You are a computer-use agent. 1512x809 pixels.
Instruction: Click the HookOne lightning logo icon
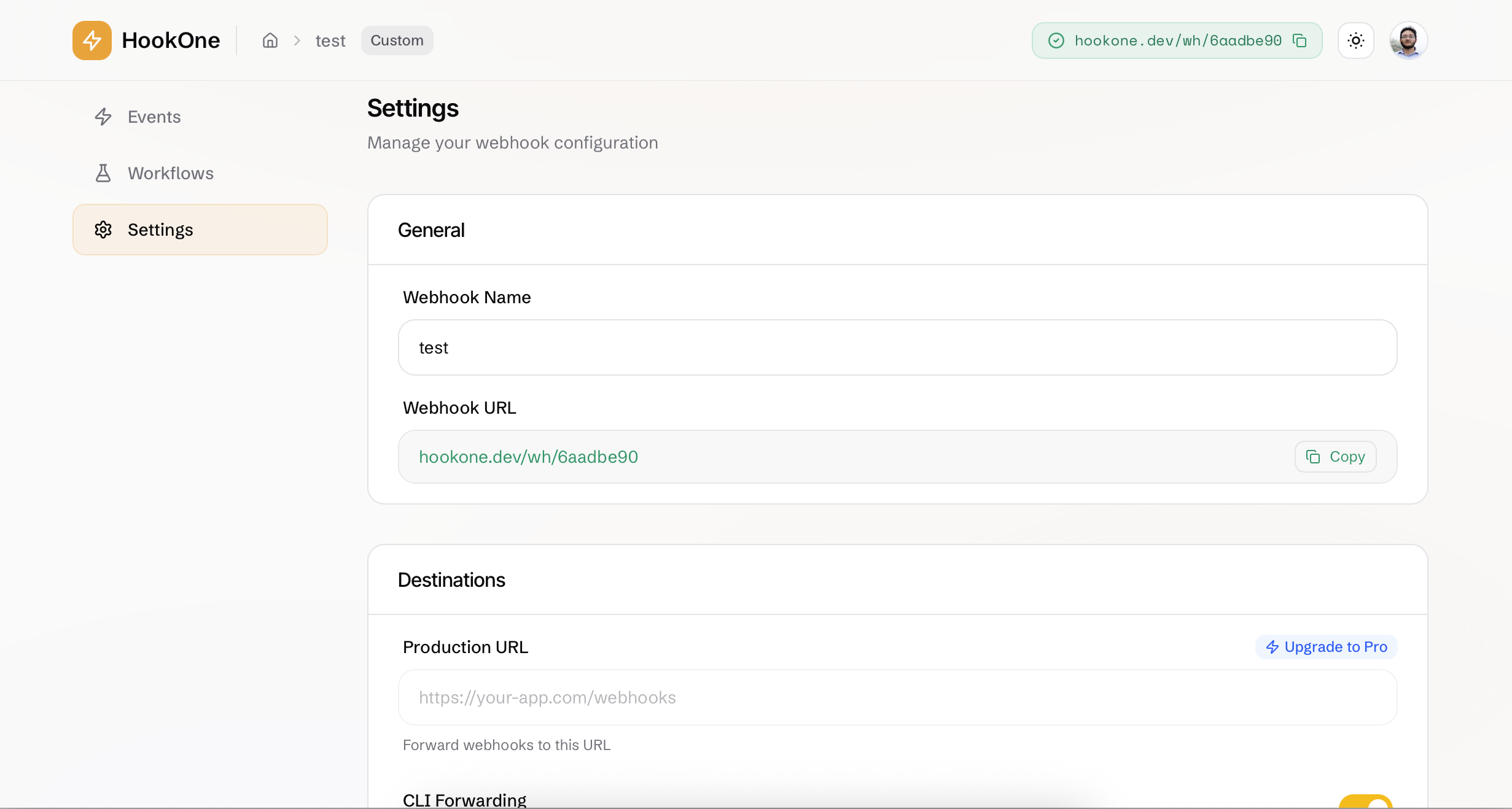92,41
